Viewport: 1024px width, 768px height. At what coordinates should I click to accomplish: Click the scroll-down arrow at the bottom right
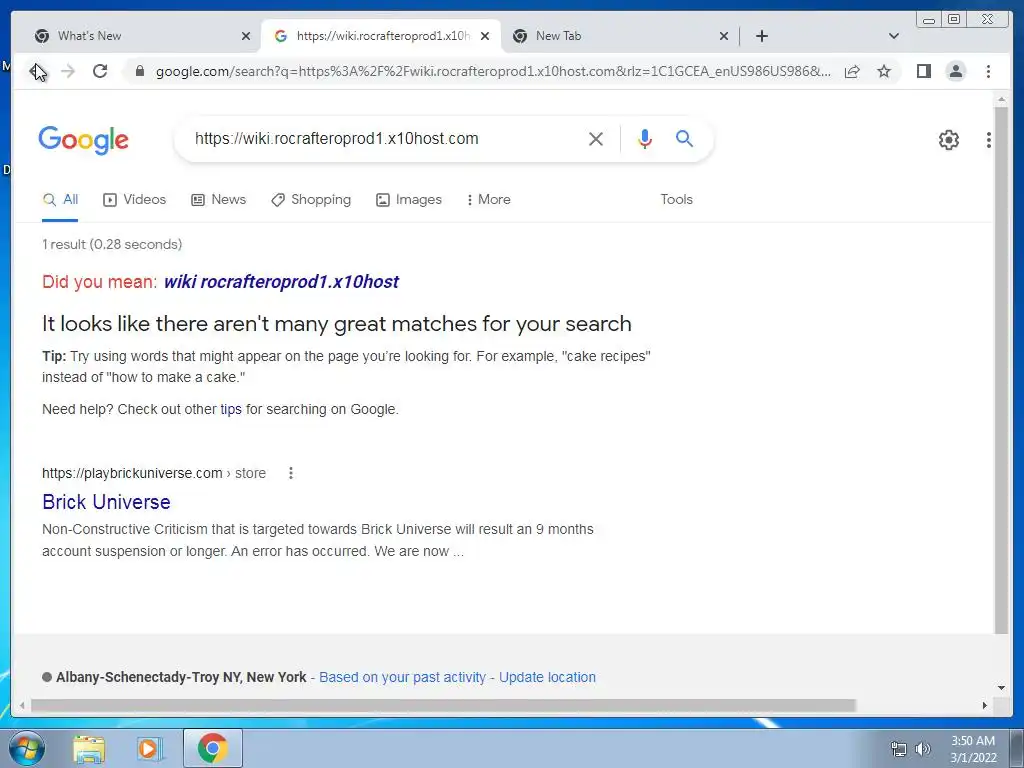pyautogui.click(x=1001, y=688)
